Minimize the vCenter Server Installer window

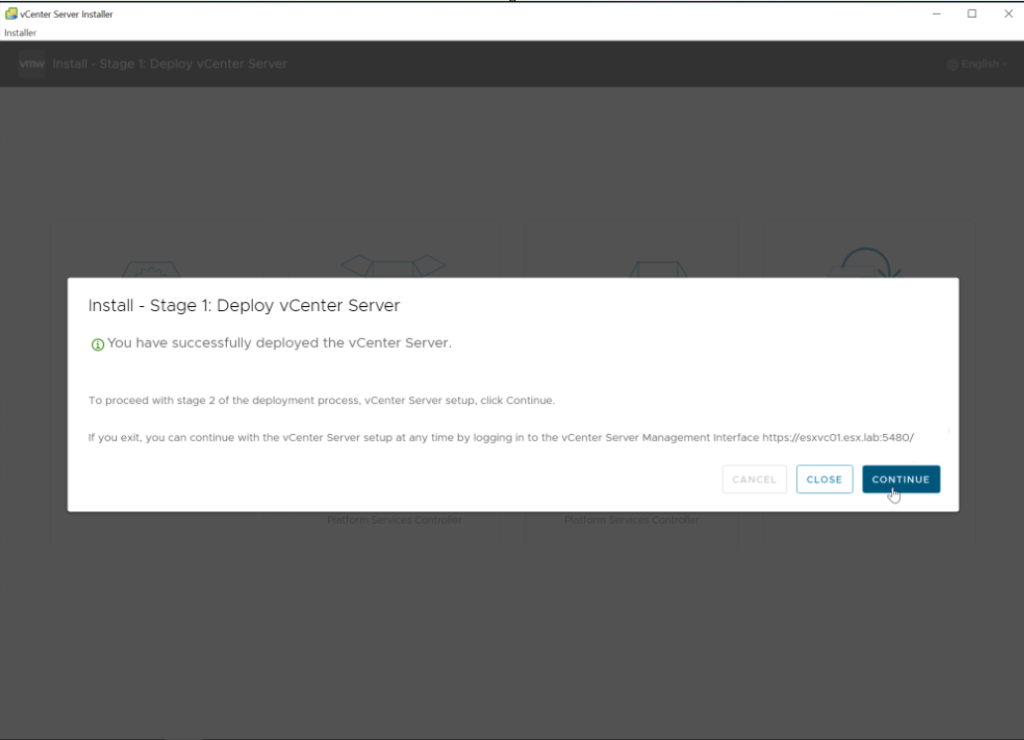[936, 14]
